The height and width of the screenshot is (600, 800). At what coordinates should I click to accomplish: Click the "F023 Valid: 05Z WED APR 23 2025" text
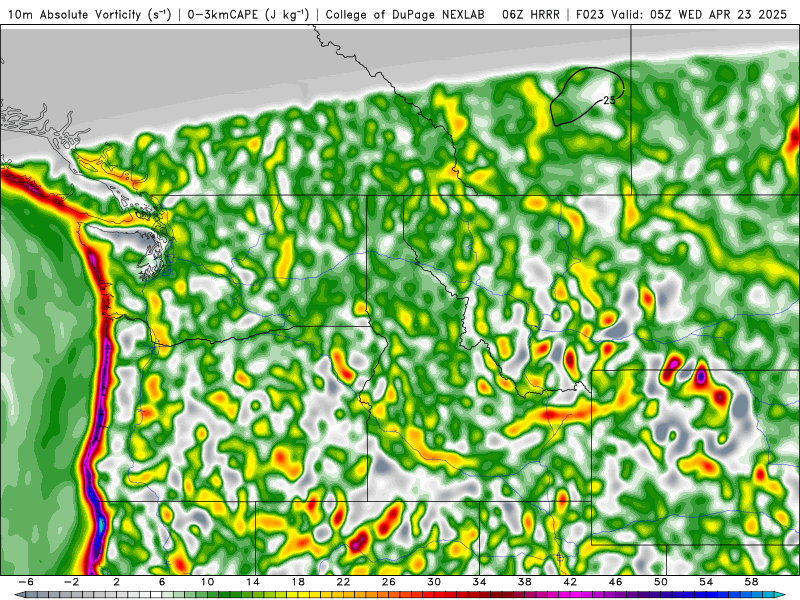pyautogui.click(x=681, y=14)
